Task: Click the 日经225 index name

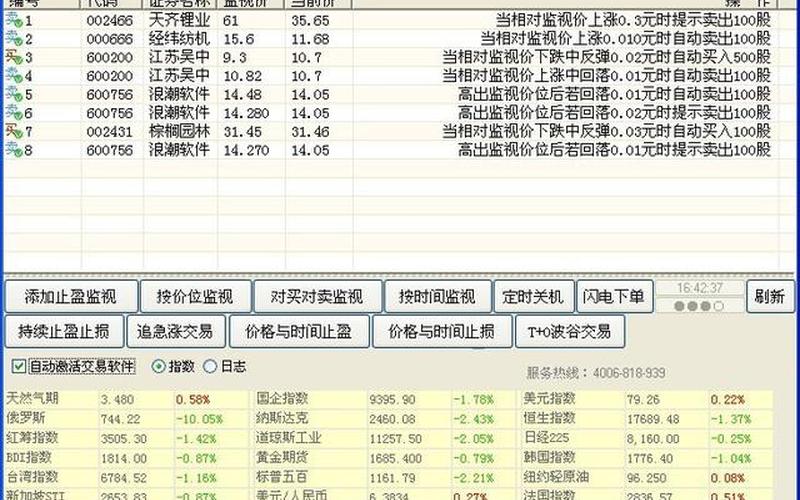Action: pyautogui.click(x=546, y=438)
